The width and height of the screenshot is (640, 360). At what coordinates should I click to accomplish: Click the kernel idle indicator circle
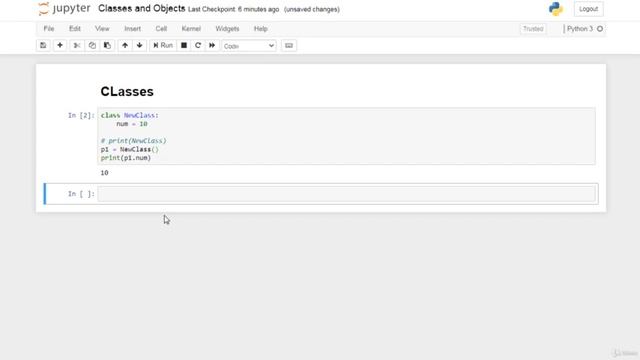point(600,29)
